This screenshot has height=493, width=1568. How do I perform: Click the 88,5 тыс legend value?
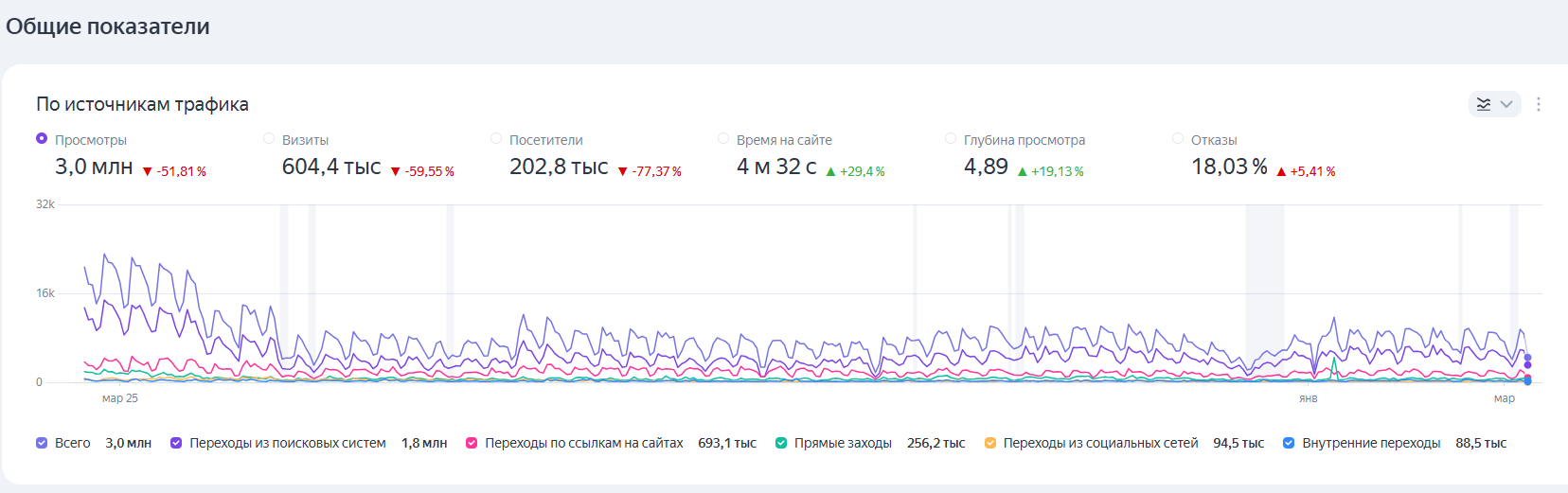coord(1481,443)
